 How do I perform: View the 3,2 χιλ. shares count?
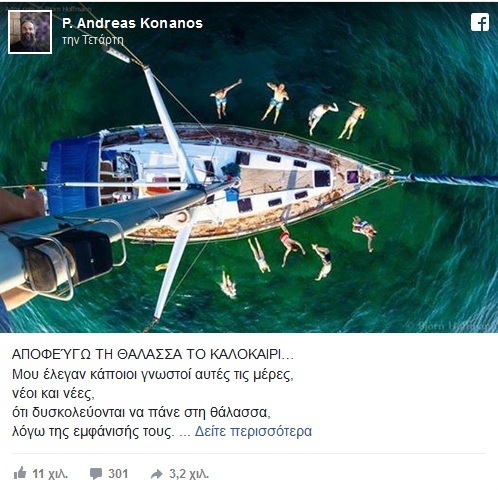click(189, 474)
